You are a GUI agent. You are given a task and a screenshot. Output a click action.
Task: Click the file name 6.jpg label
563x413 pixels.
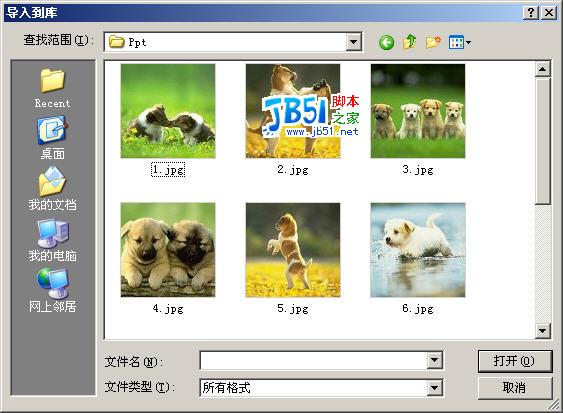[418, 308]
